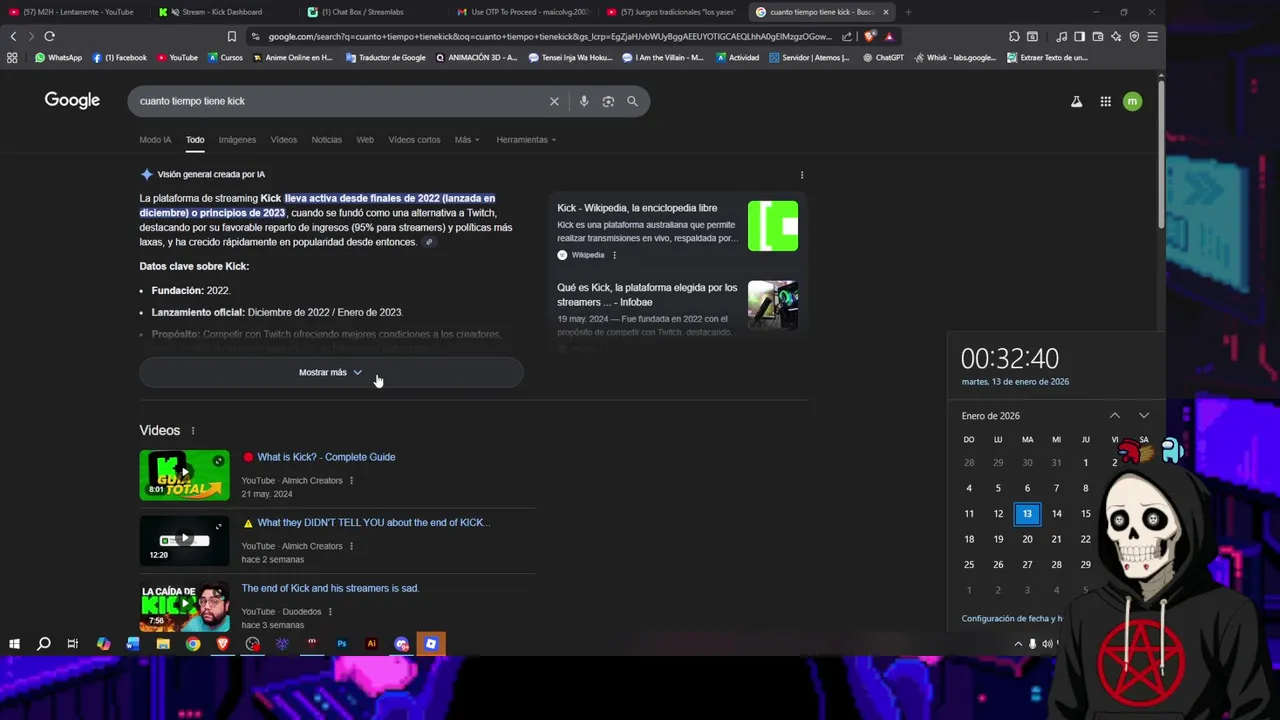Open 'What is Kick? - Complete Guide' video

(x=326, y=457)
